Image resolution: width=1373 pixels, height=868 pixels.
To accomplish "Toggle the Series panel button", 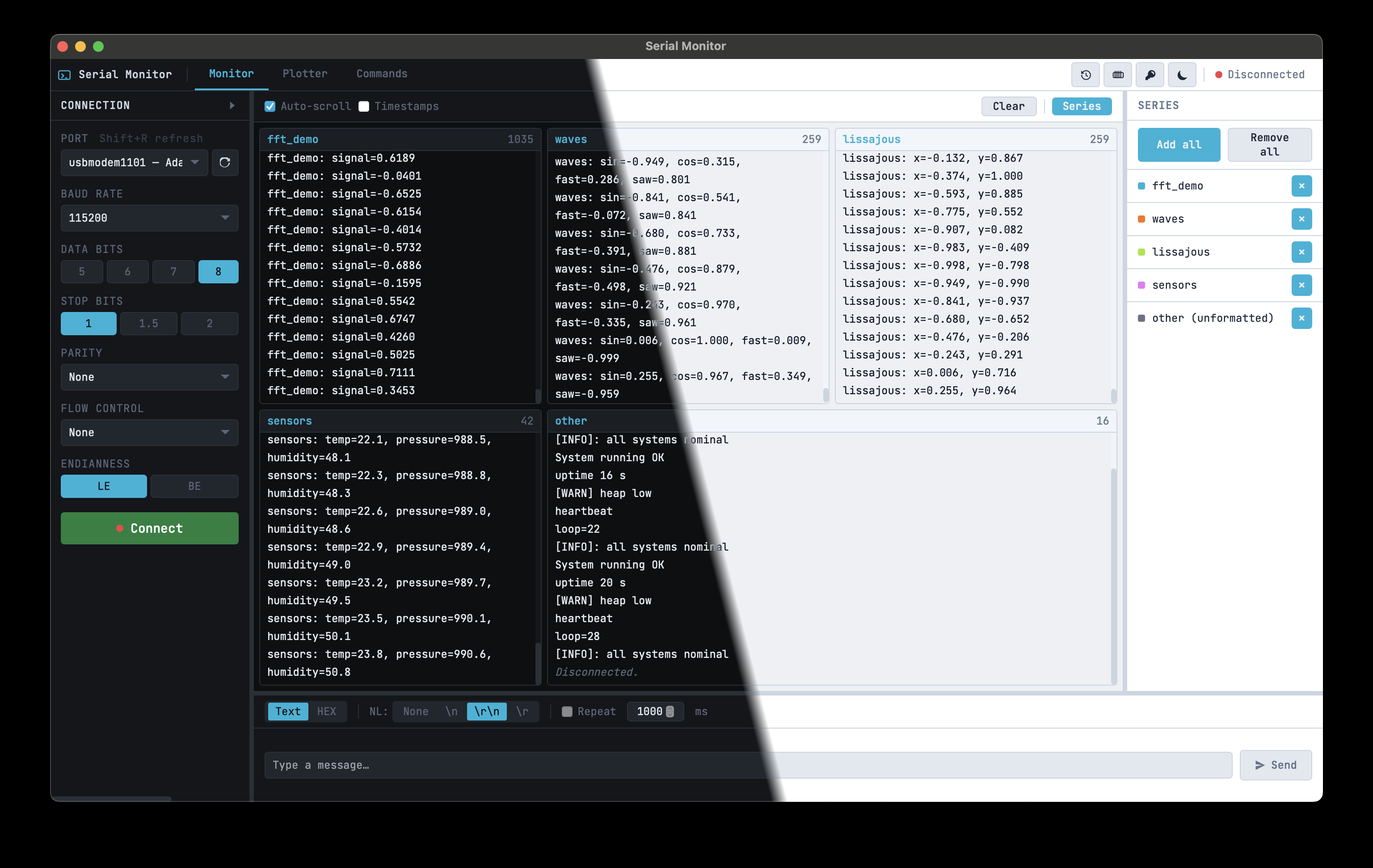I will point(1082,107).
